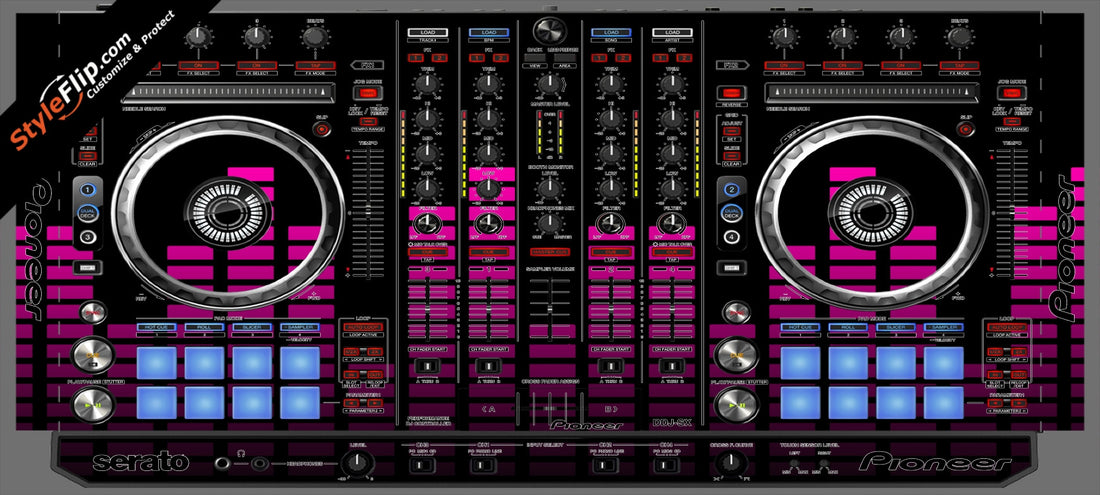The image size is (1100, 495).
Task: Click the Censor/Reverse button on right deck
Action: [732, 93]
